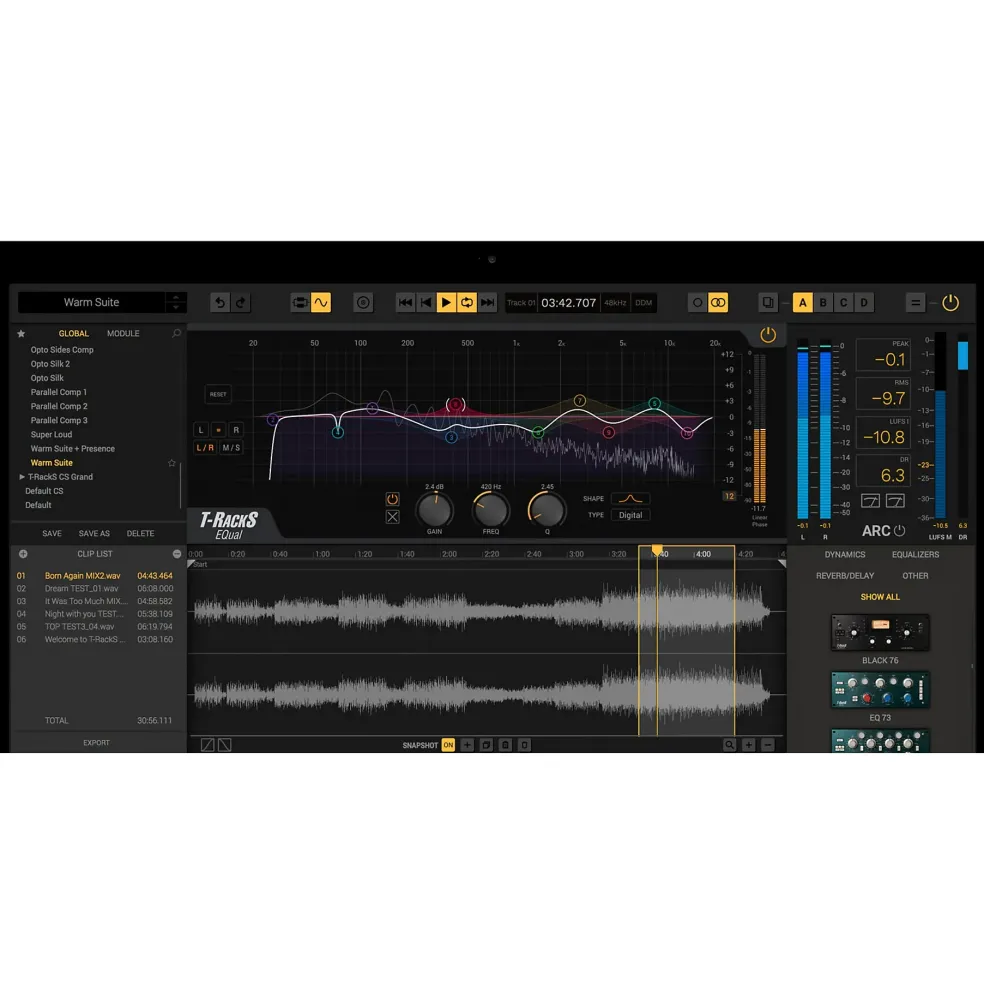Viewport: 984px width, 985px height.
Task: Switch to the GLOBAL presets tab
Action: tap(74, 334)
